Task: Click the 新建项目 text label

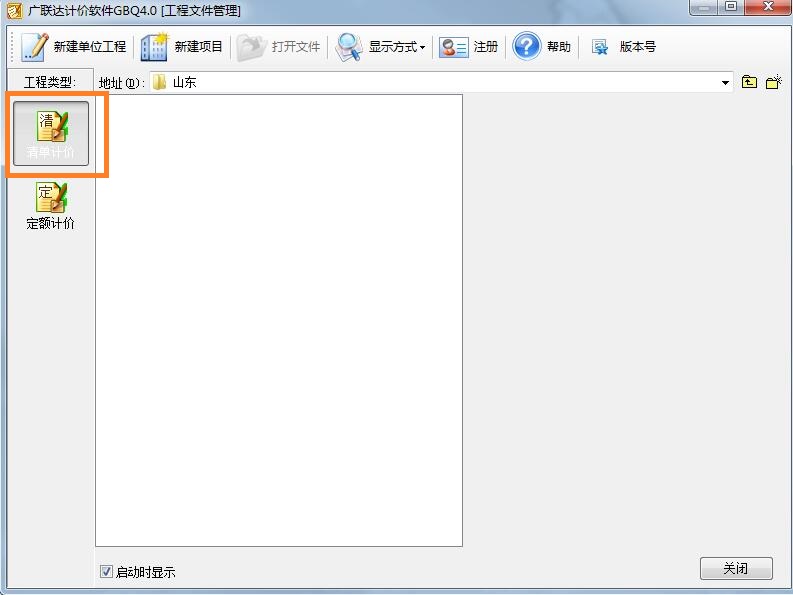Action: click(198, 47)
